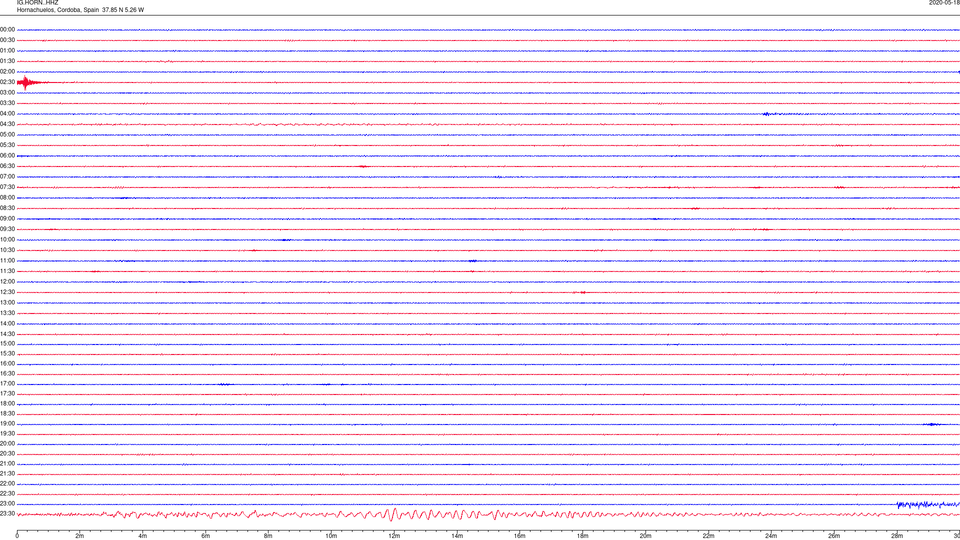This screenshot has width=960, height=540.
Task: Click the 2m tick on time axis
Action: tap(80, 536)
